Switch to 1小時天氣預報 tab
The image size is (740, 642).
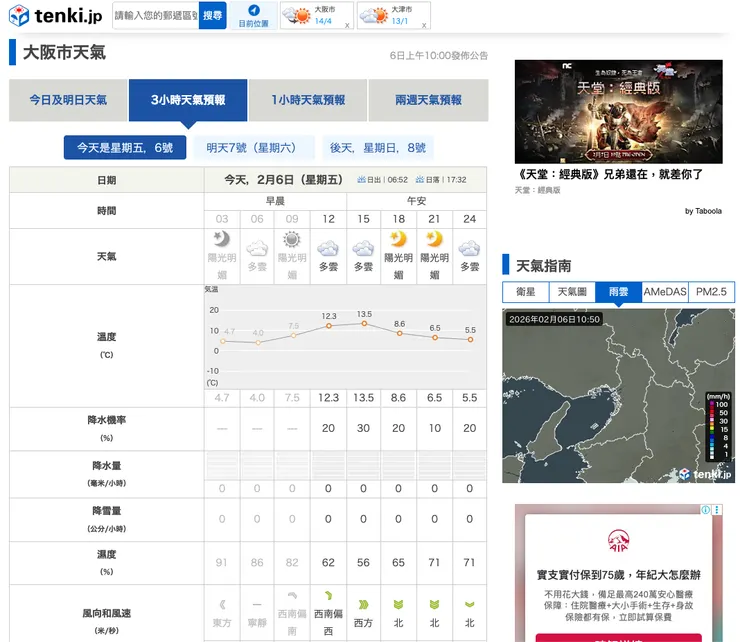point(308,100)
